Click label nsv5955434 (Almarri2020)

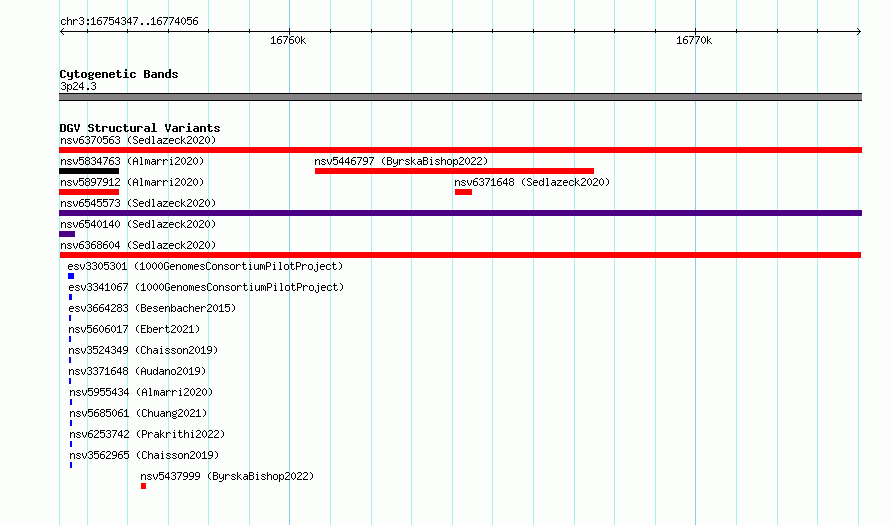[x=141, y=392]
